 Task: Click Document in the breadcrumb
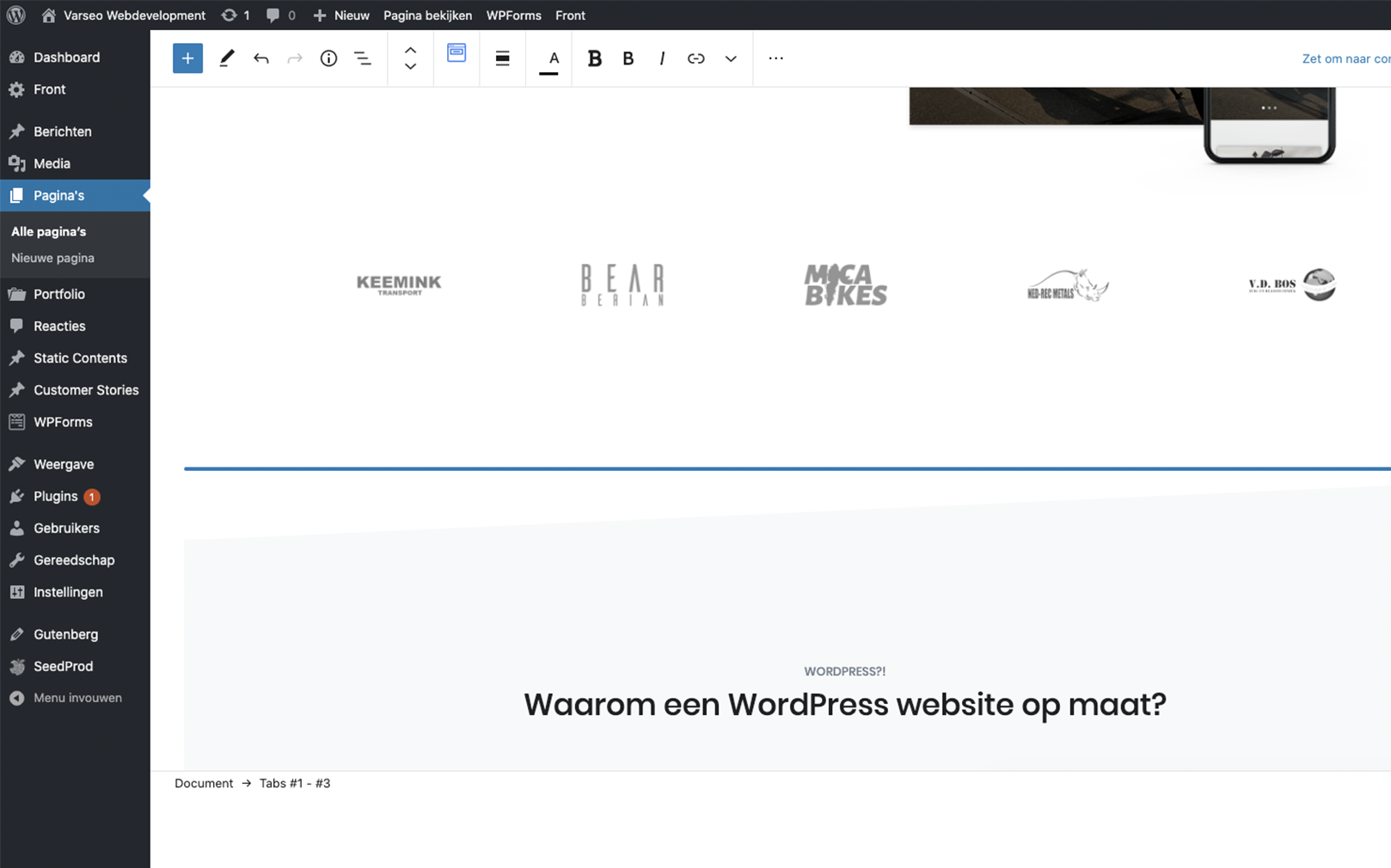(204, 783)
